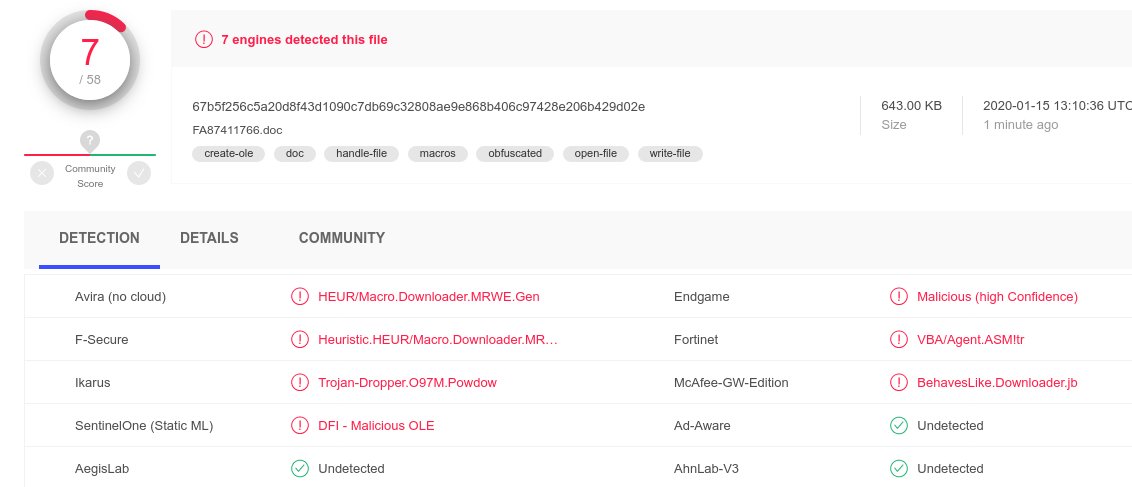Switch to the DETAILS tab
The height and width of the screenshot is (487, 1132).
click(x=209, y=238)
